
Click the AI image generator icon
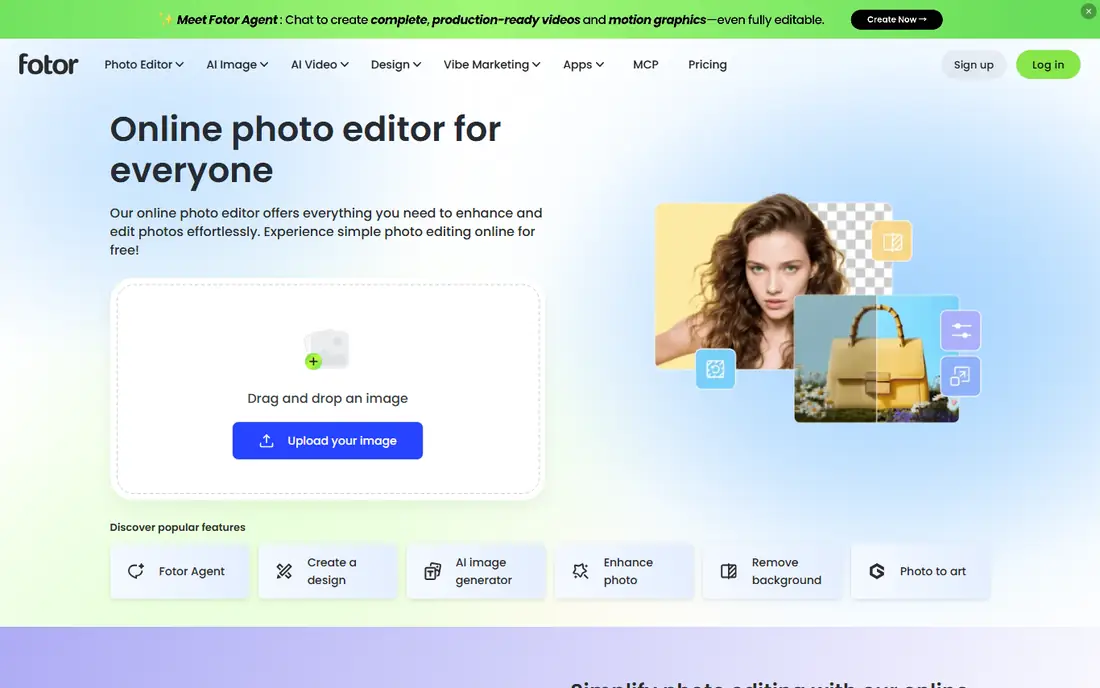point(433,572)
